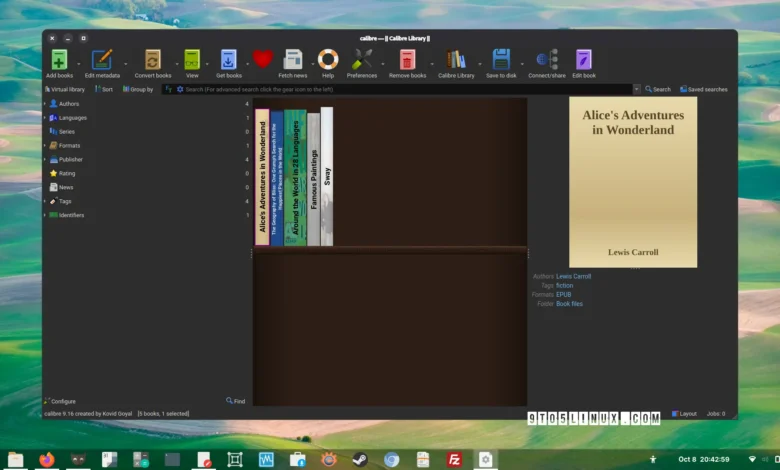
Task: Select the Formats category row
Action: [x=147, y=146]
